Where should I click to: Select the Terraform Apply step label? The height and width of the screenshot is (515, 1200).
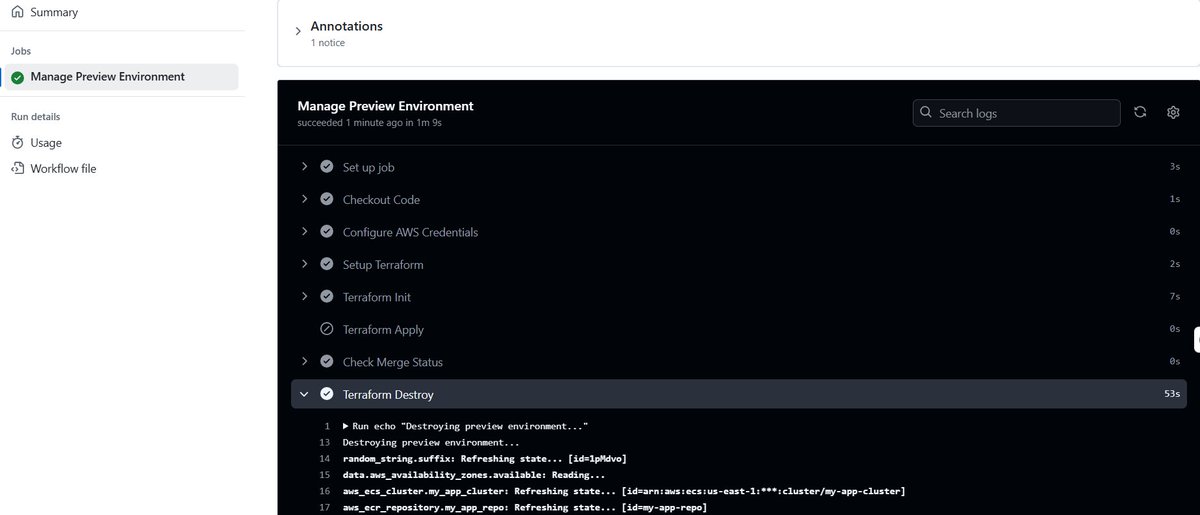pos(383,330)
